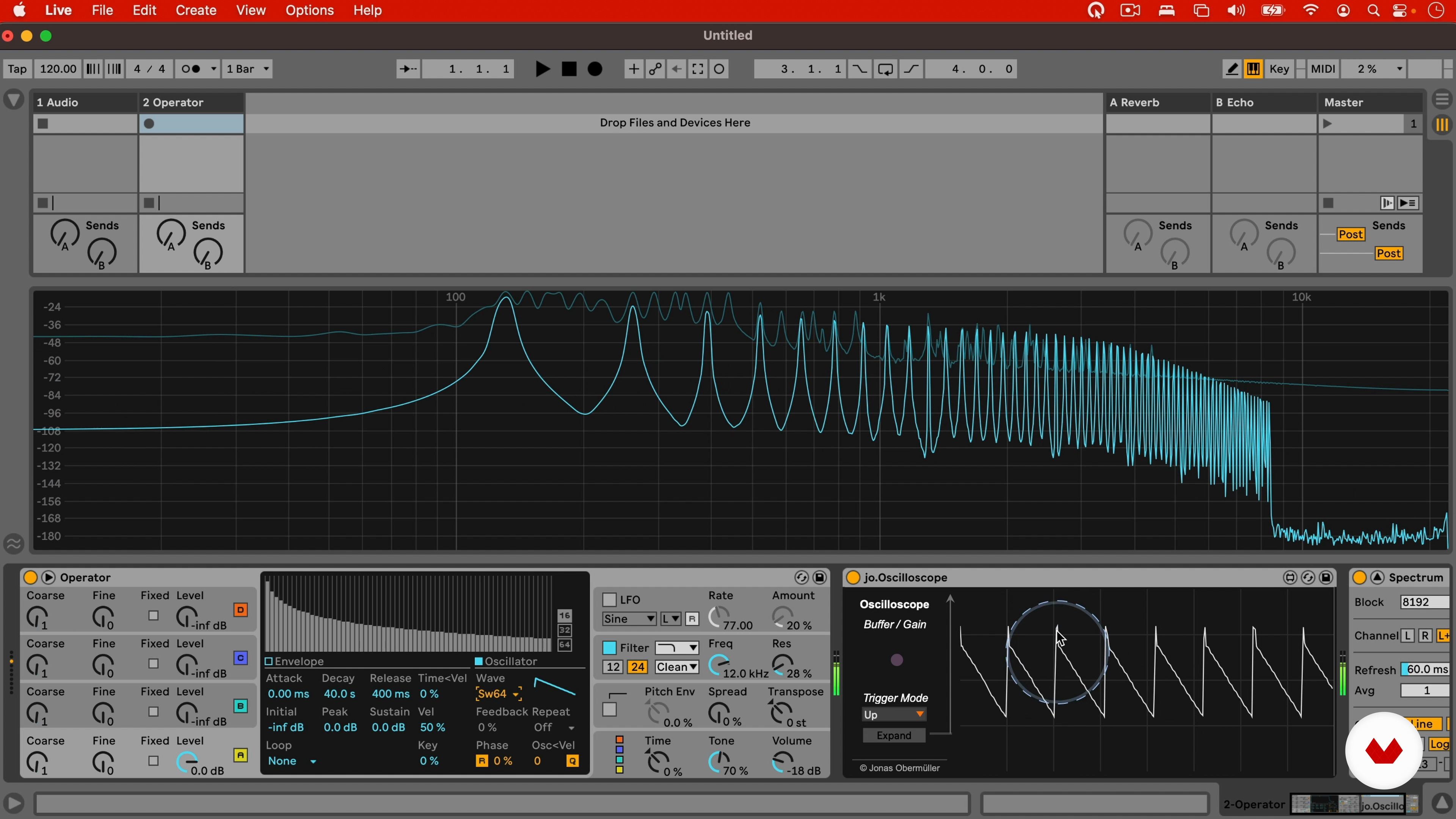Toggle LFO Retrigger R button
This screenshot has height=819, width=1456.
(x=692, y=619)
